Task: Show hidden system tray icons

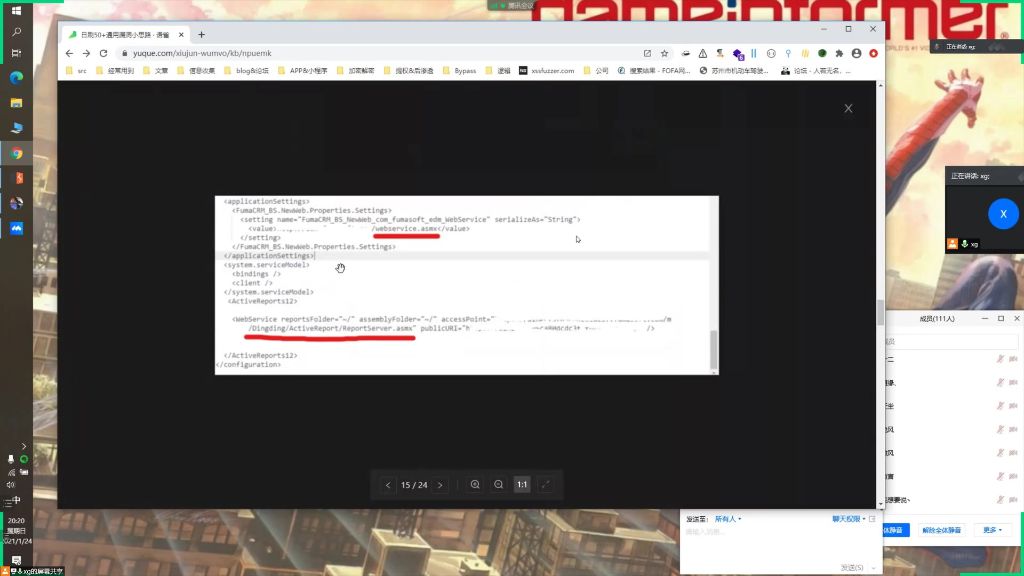Action: [24, 446]
